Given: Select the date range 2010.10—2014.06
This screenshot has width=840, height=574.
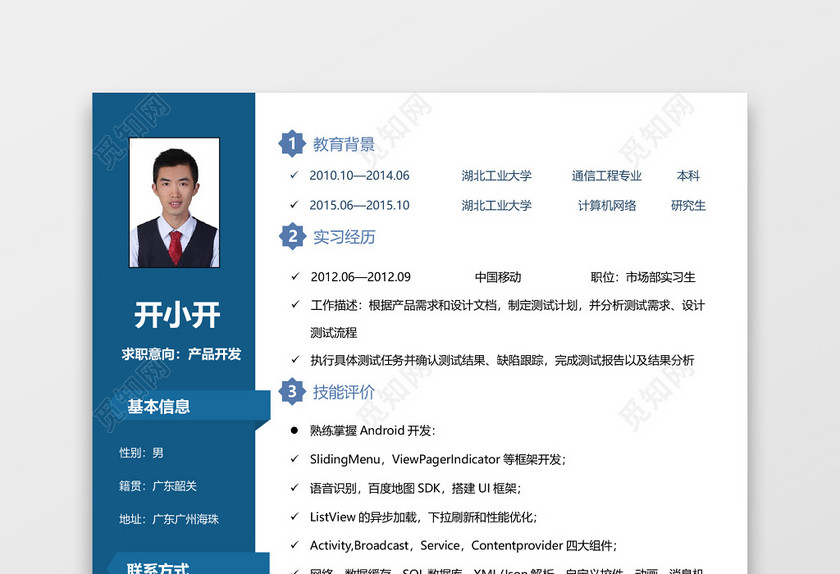Looking at the screenshot, I should pos(359,175).
